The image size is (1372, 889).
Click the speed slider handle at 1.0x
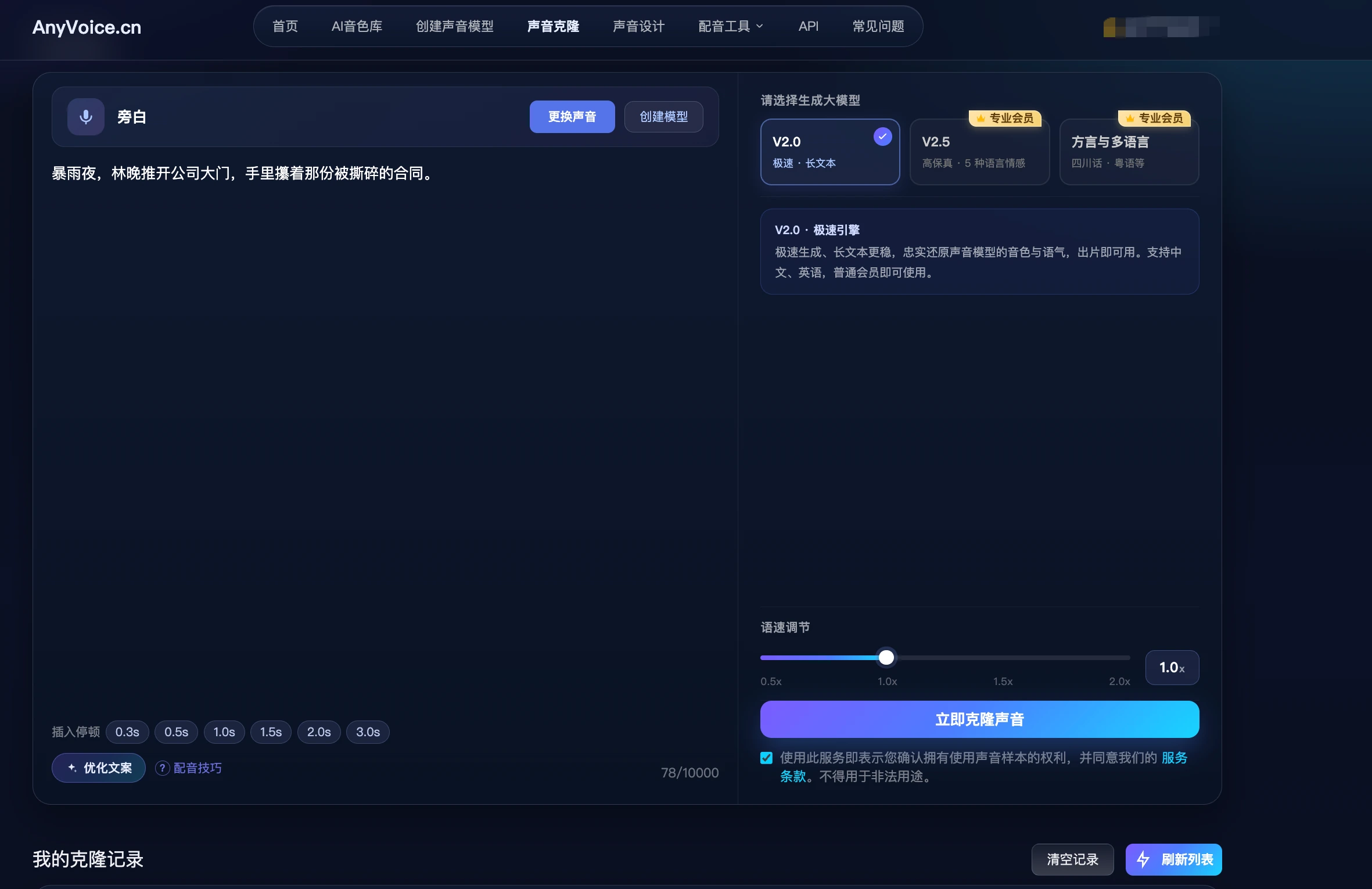tap(886, 657)
